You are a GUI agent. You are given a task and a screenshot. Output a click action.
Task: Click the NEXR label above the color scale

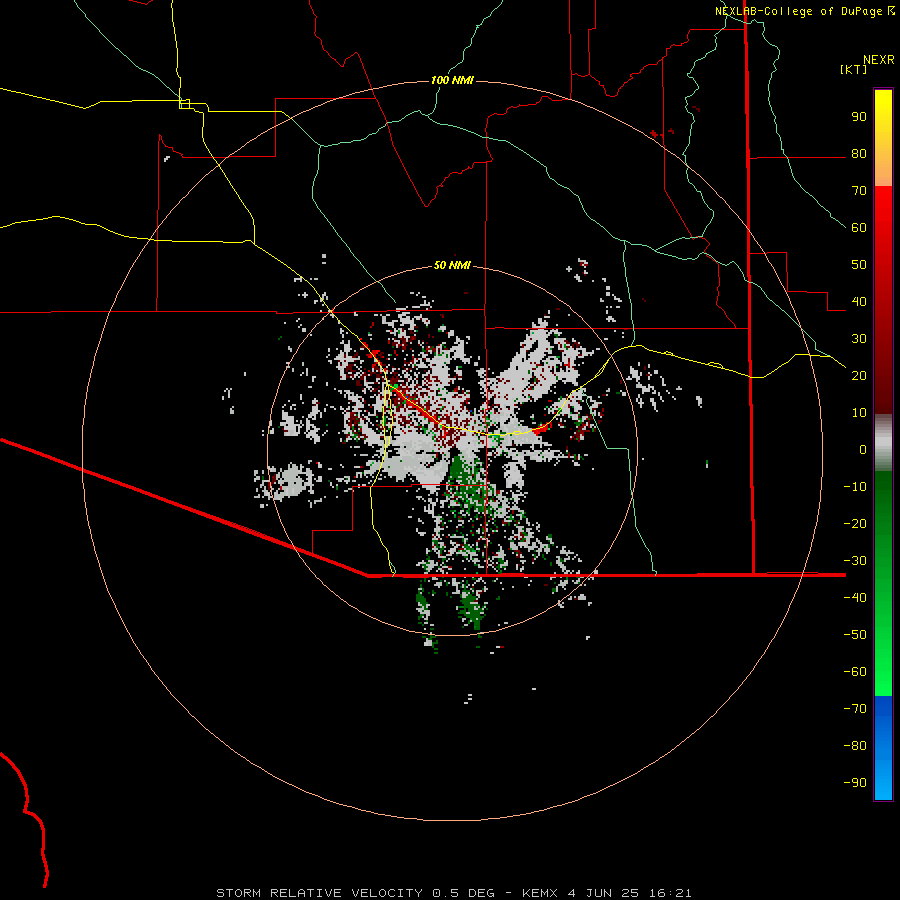click(x=878, y=60)
